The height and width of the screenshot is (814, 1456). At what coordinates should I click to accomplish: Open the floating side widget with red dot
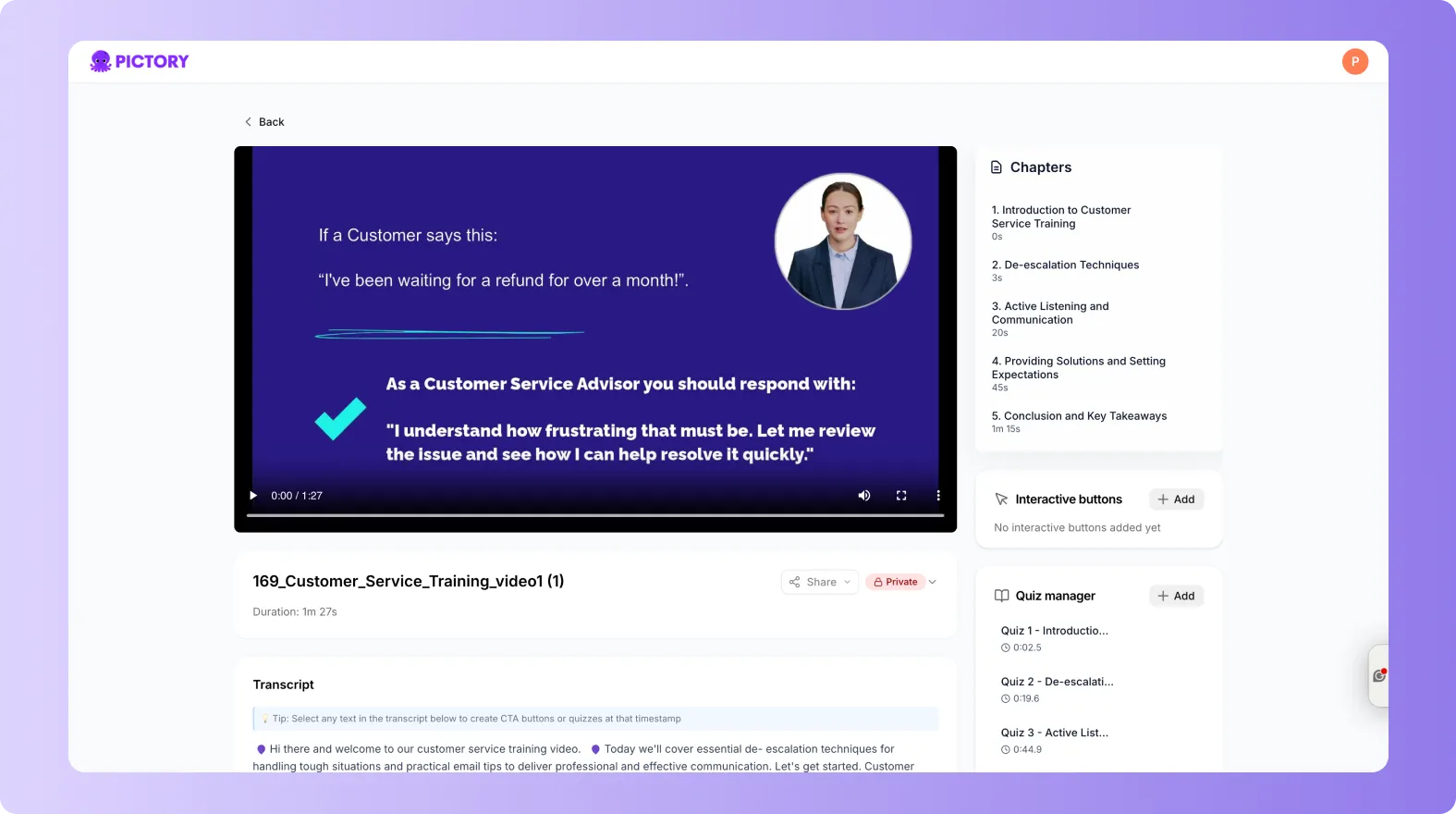point(1378,675)
